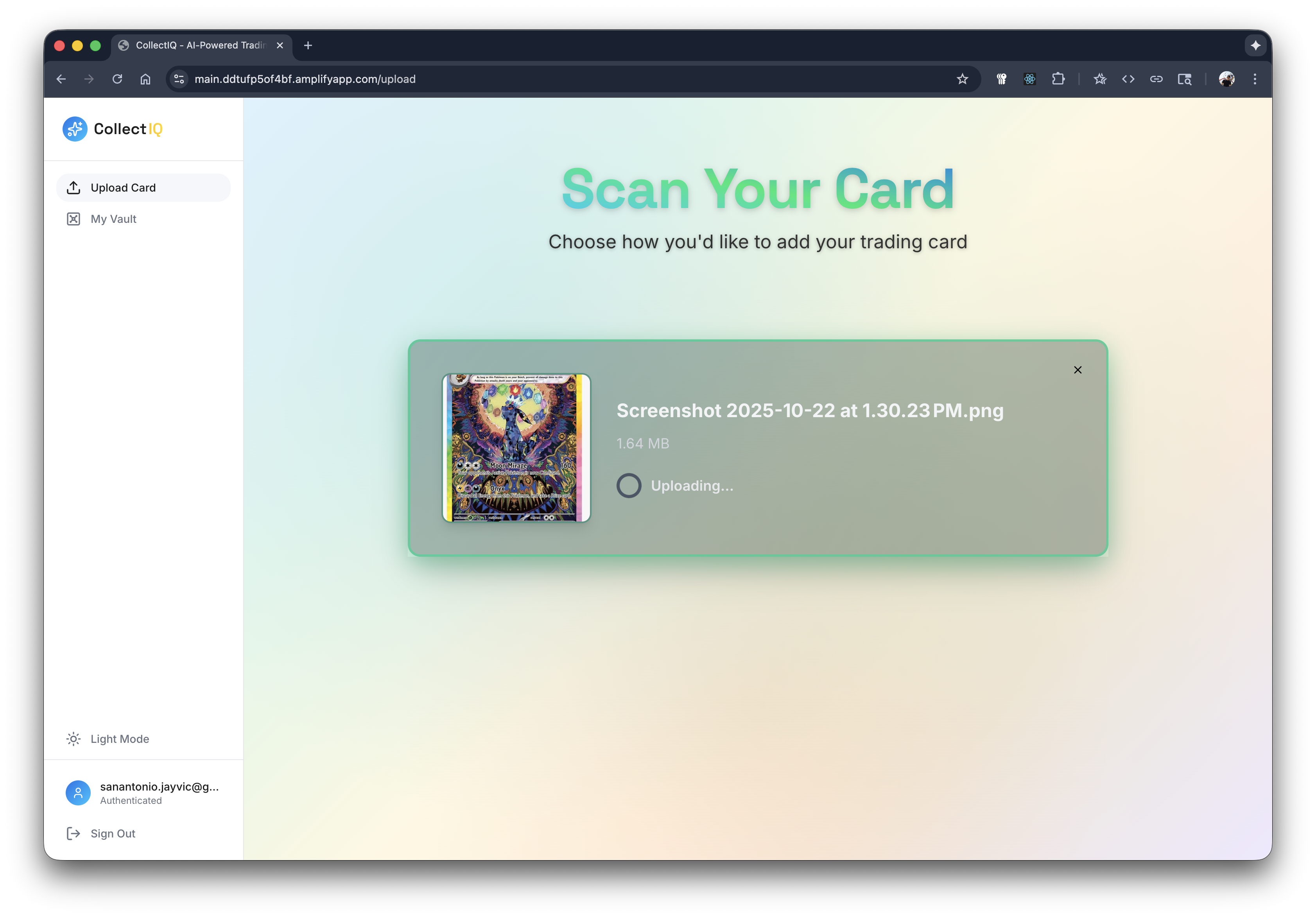Image resolution: width=1316 pixels, height=918 pixels.
Task: Open My Vault from the sidebar
Action: point(113,219)
